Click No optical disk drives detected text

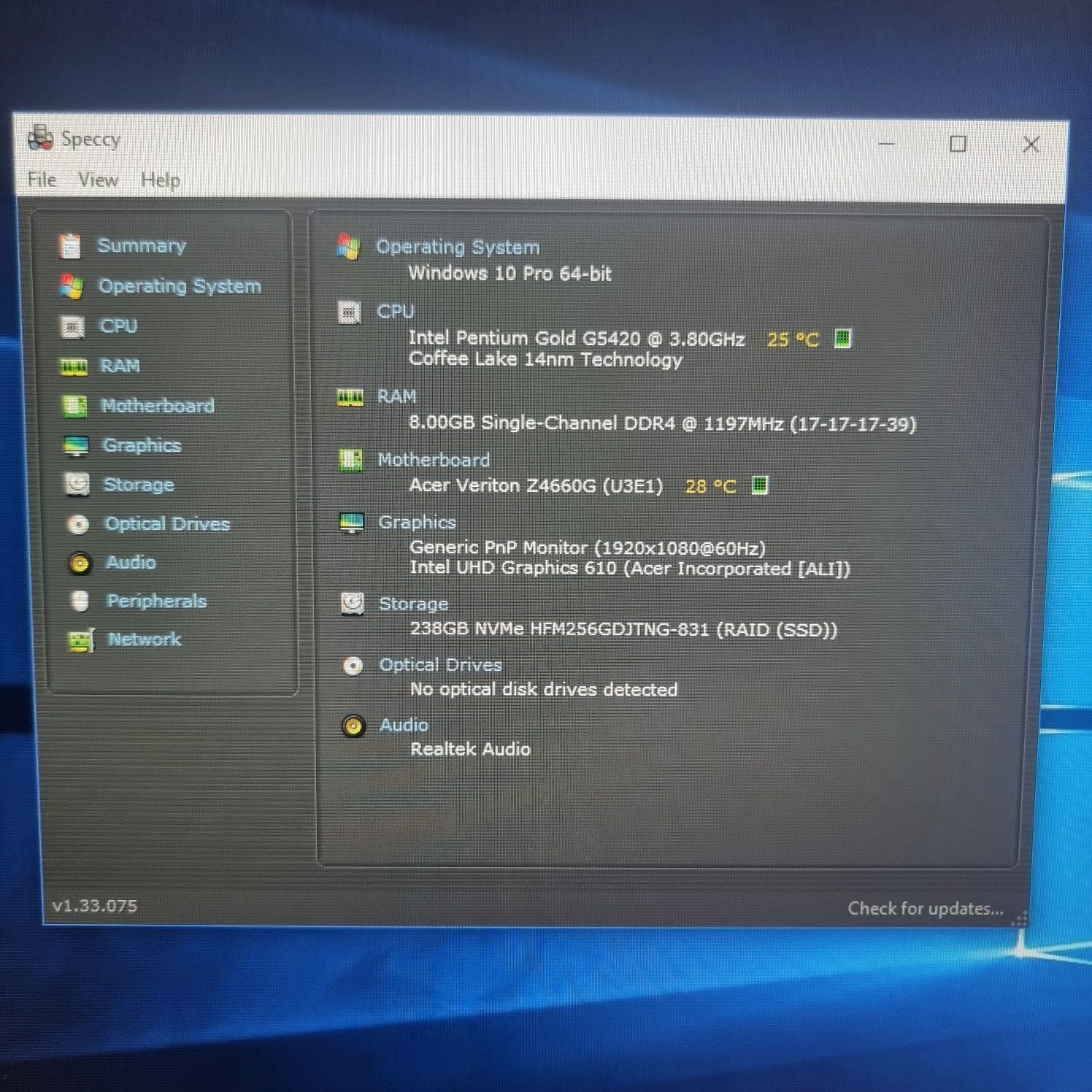pyautogui.click(x=544, y=690)
